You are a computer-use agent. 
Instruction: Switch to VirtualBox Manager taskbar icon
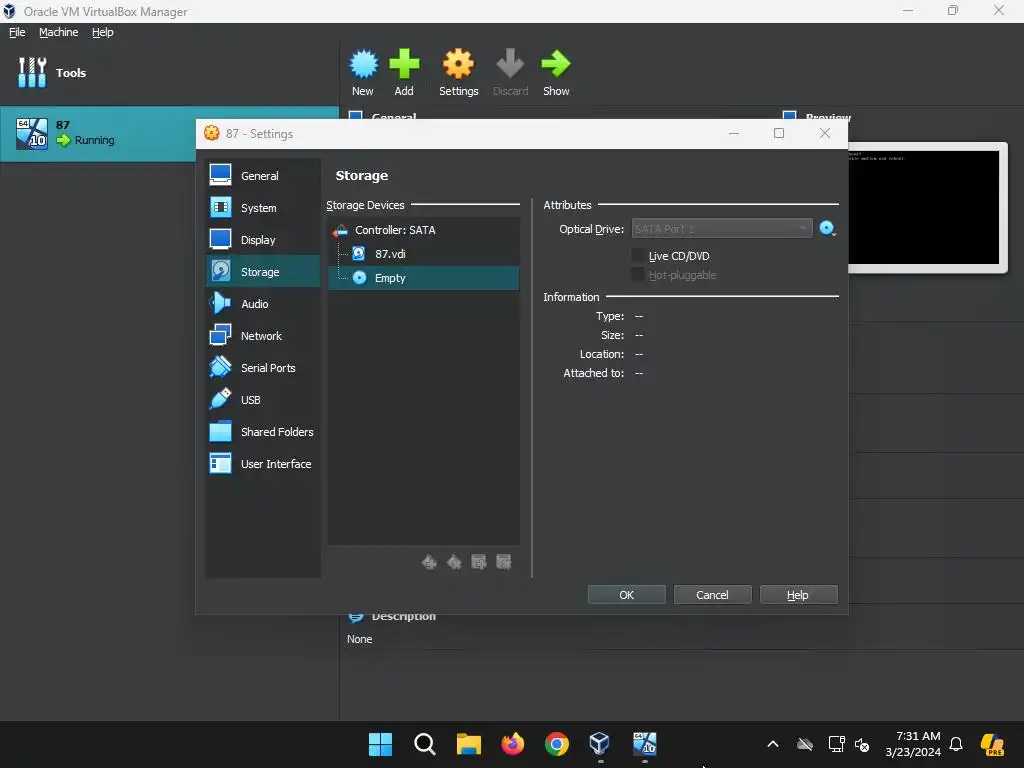(600, 744)
